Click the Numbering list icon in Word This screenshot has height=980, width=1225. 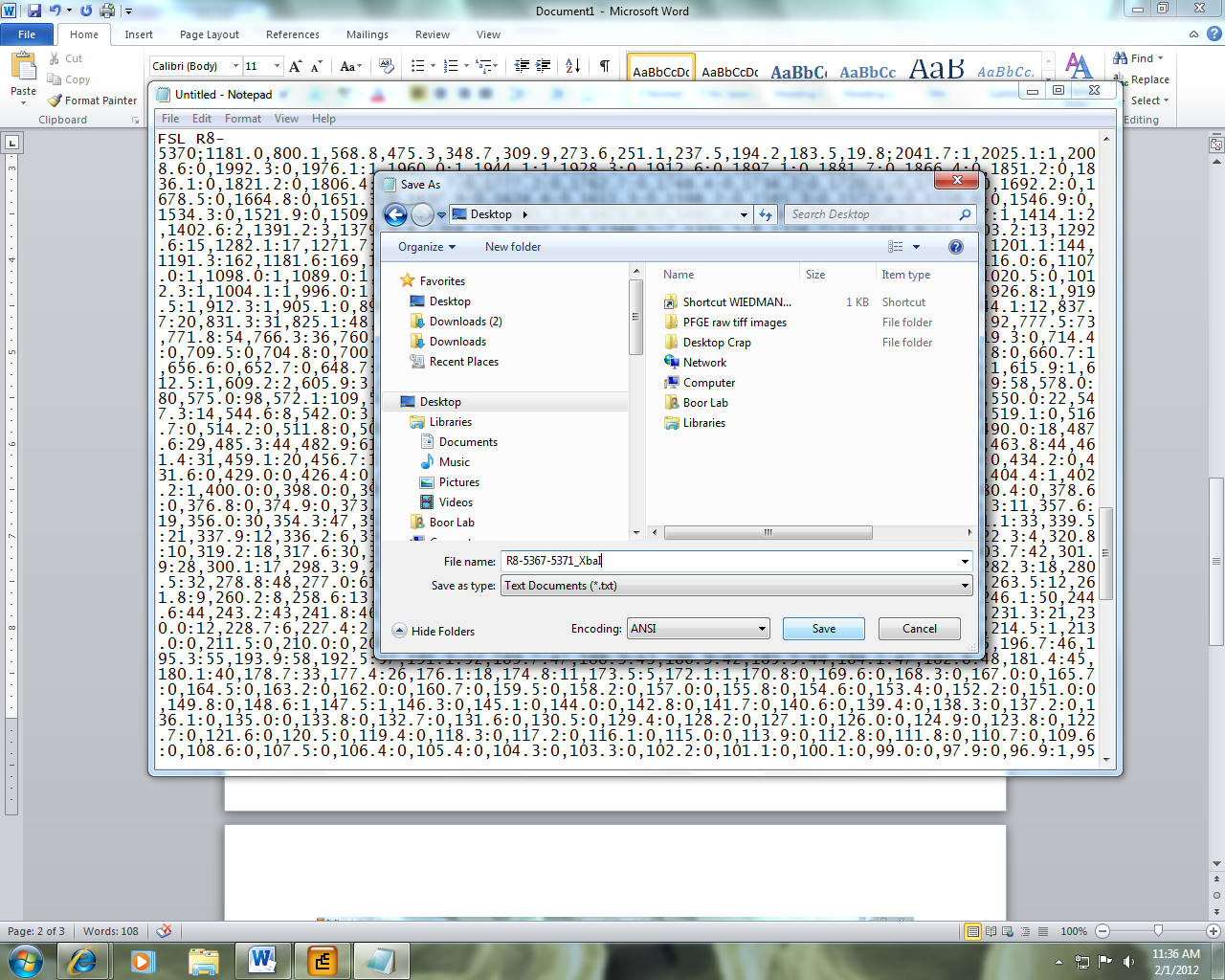point(451,66)
